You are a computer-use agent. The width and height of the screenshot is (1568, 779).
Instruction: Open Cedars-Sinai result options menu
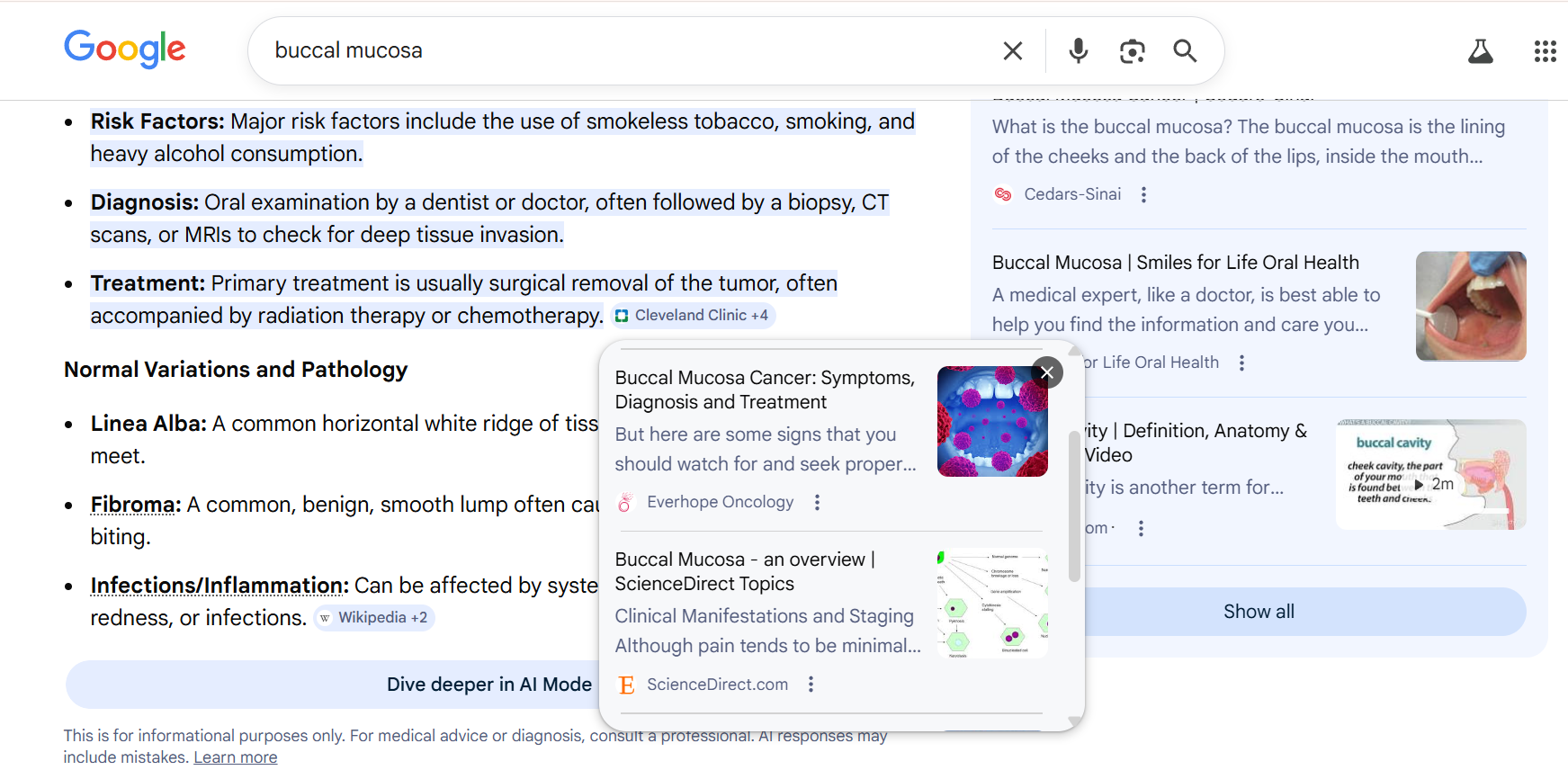pyautogui.click(x=1144, y=194)
